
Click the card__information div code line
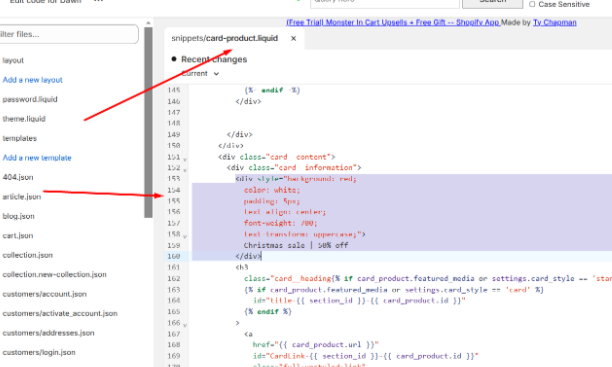(294, 168)
